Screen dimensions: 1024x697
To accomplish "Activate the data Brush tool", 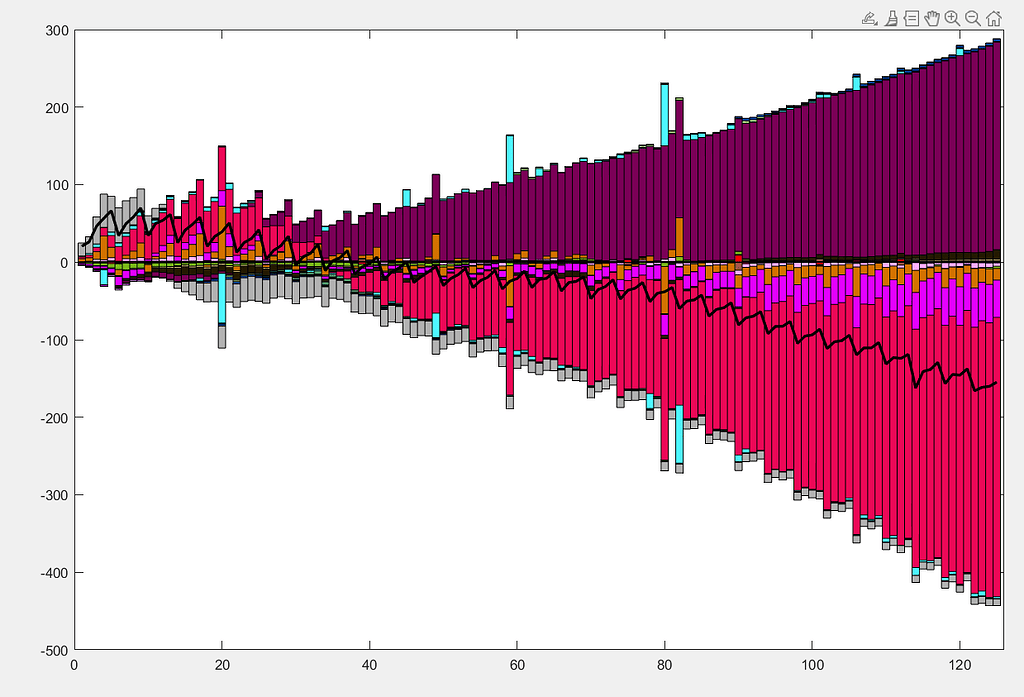I will click(891, 17).
